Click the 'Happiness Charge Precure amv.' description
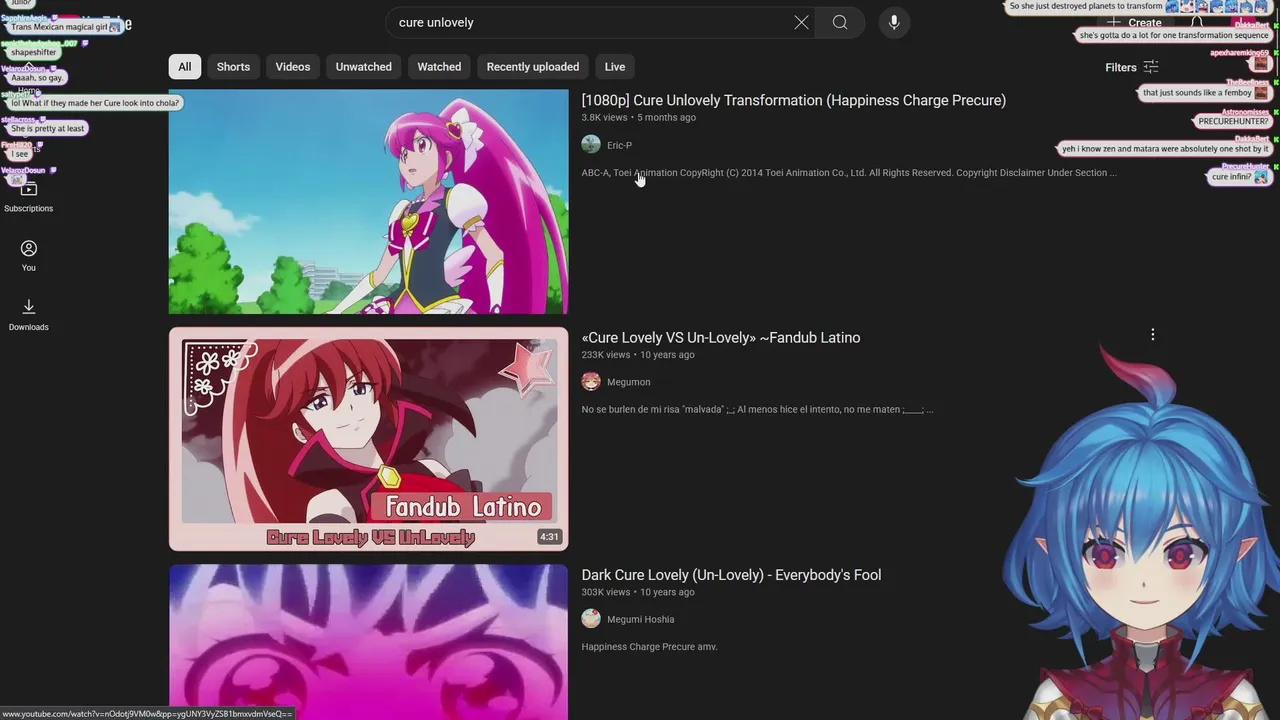This screenshot has width=1280, height=720. click(649, 647)
